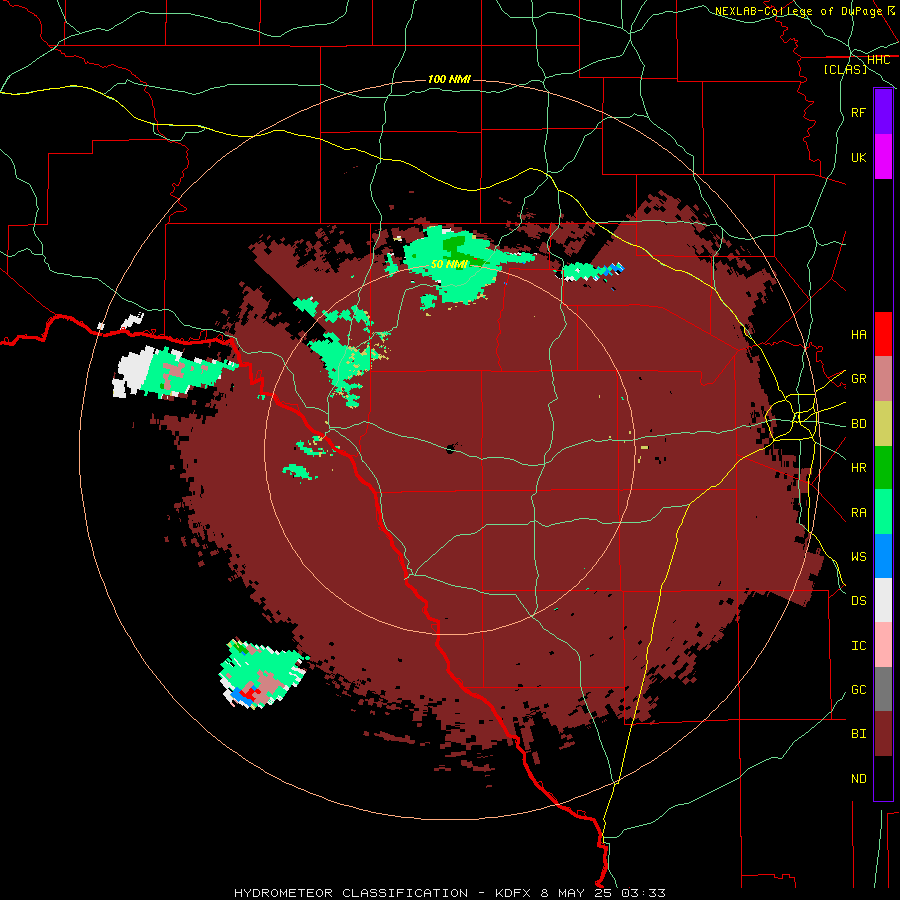Click the GC legend label
This screenshot has width=900, height=900.
coord(859,689)
